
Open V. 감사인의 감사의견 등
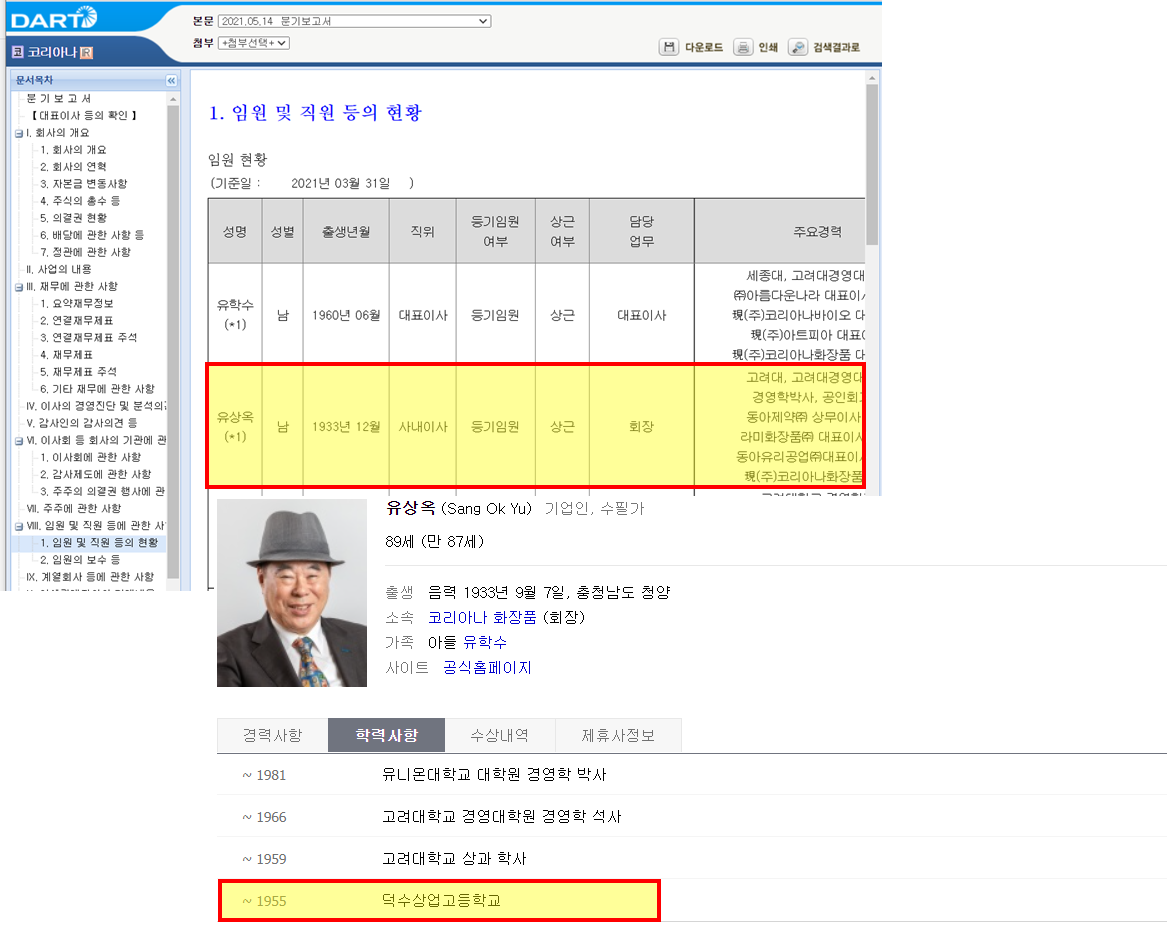click(x=81, y=423)
